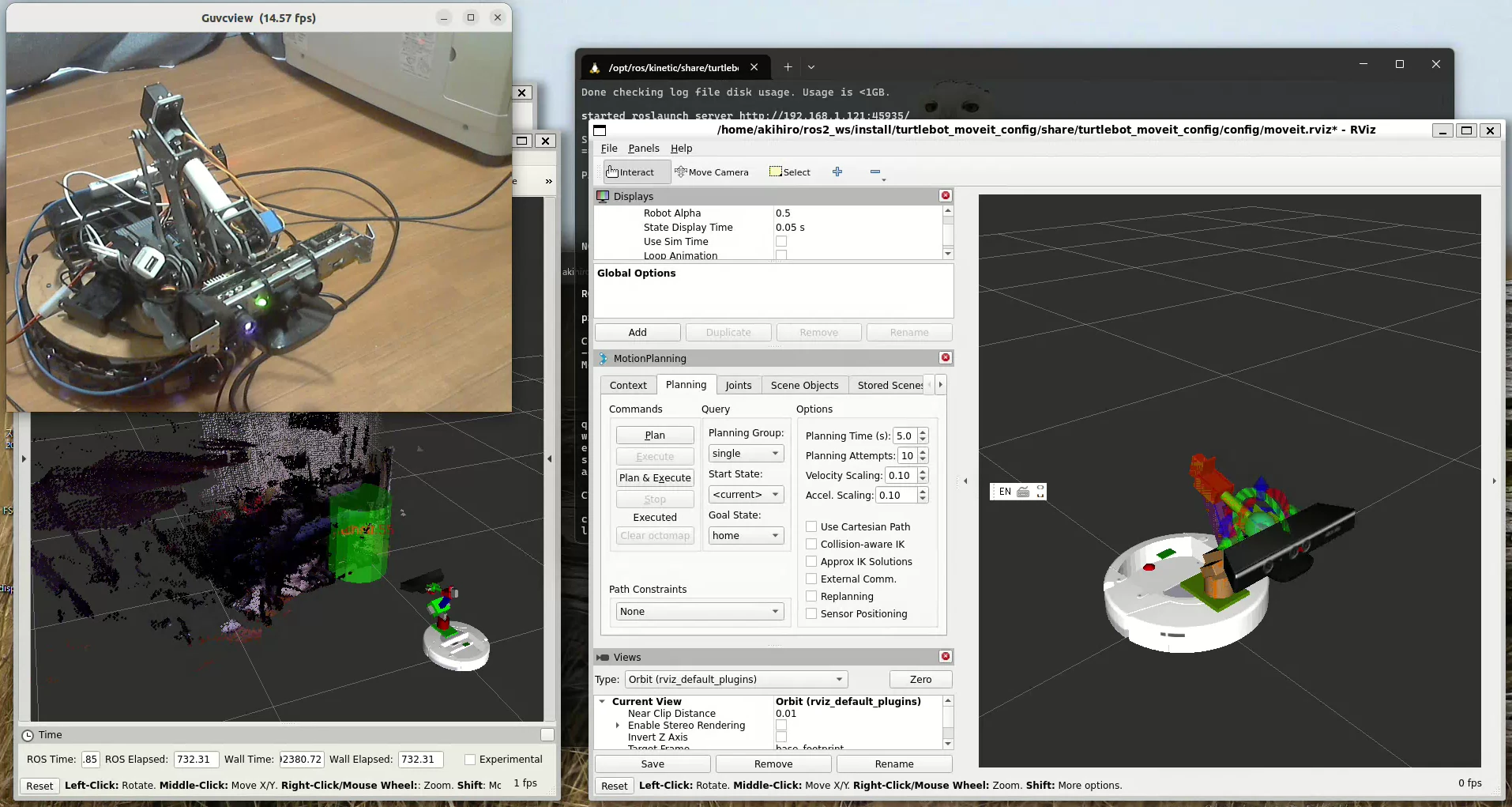Enable Collision-aware IK option
The width and height of the screenshot is (1512, 807).
point(811,545)
